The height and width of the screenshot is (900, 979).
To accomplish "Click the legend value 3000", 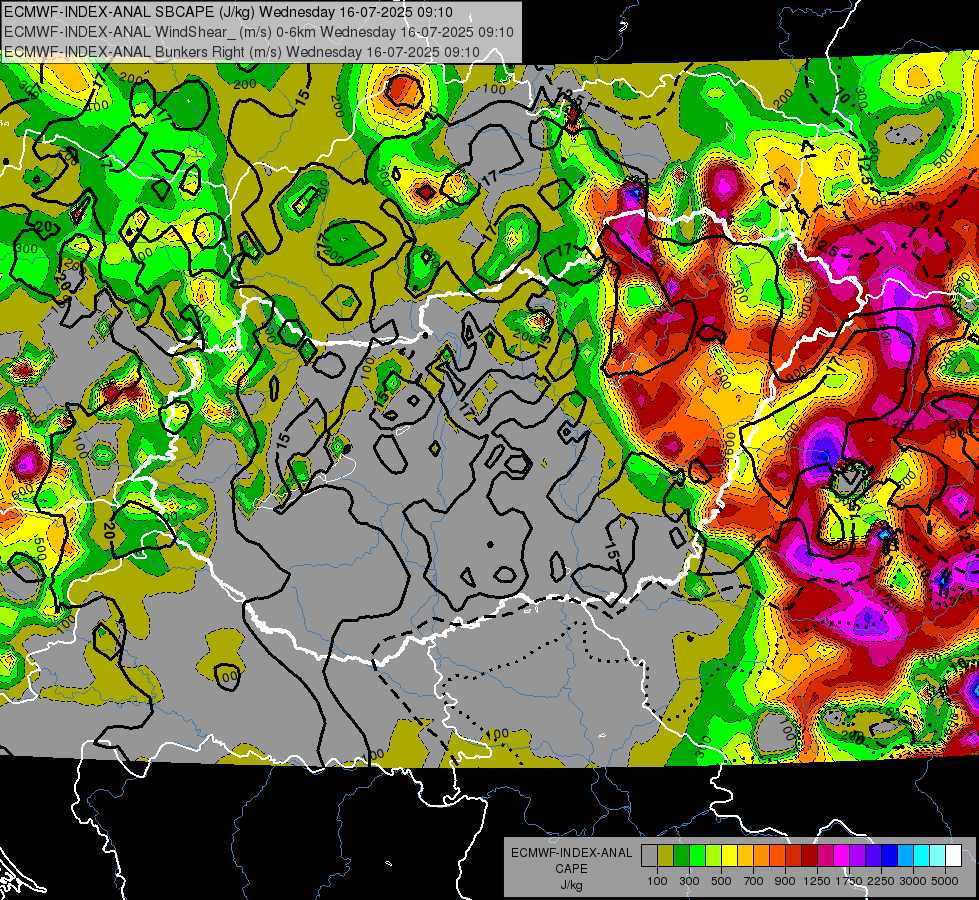I will tap(913, 881).
